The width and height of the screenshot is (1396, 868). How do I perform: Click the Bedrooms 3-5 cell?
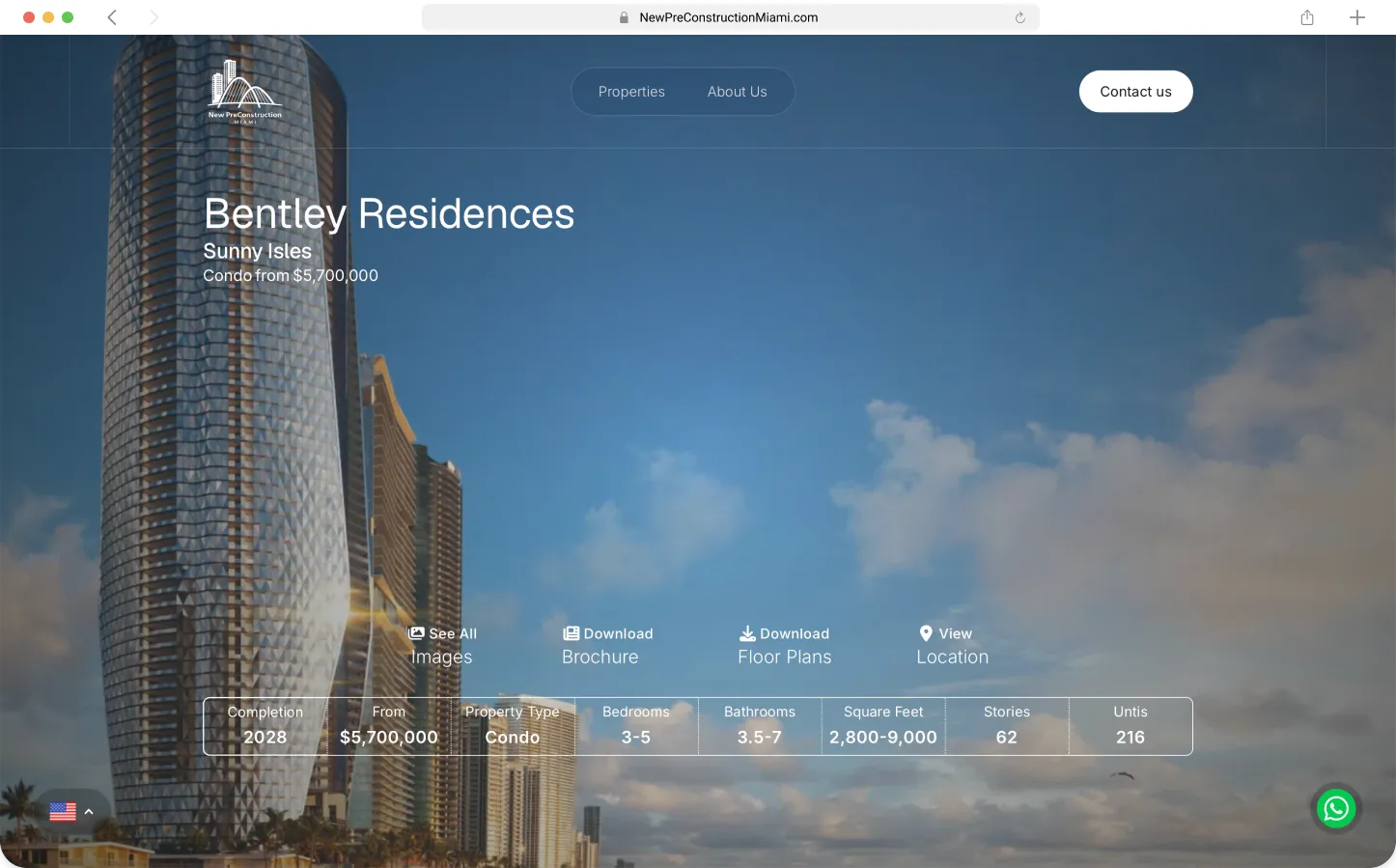[636, 726]
